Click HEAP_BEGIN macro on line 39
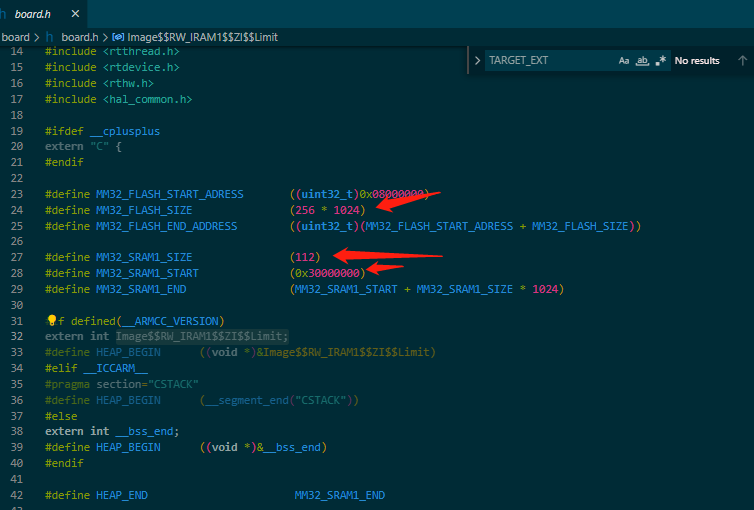 [x=128, y=447]
